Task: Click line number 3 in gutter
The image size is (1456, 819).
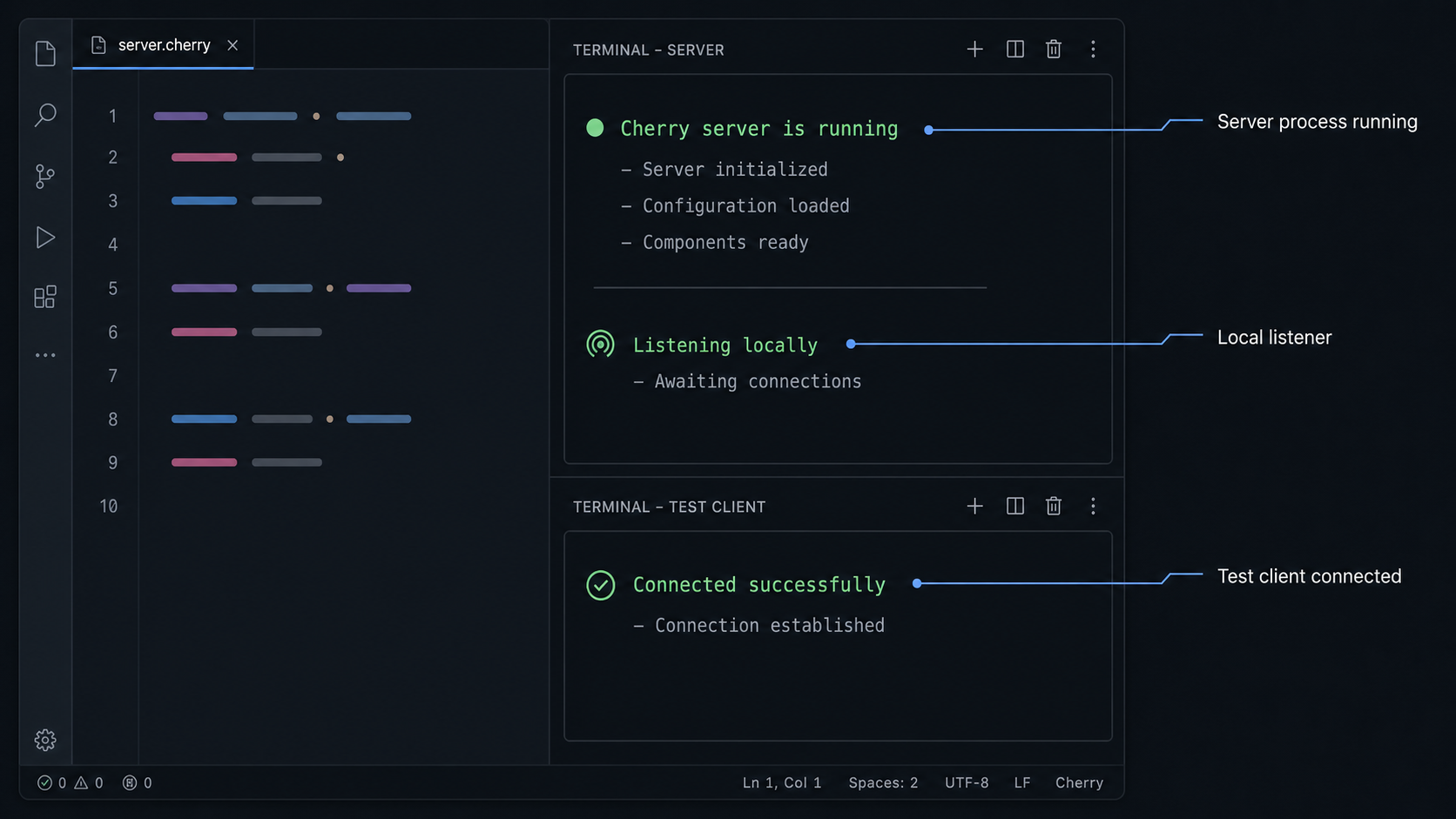Action: (x=112, y=201)
